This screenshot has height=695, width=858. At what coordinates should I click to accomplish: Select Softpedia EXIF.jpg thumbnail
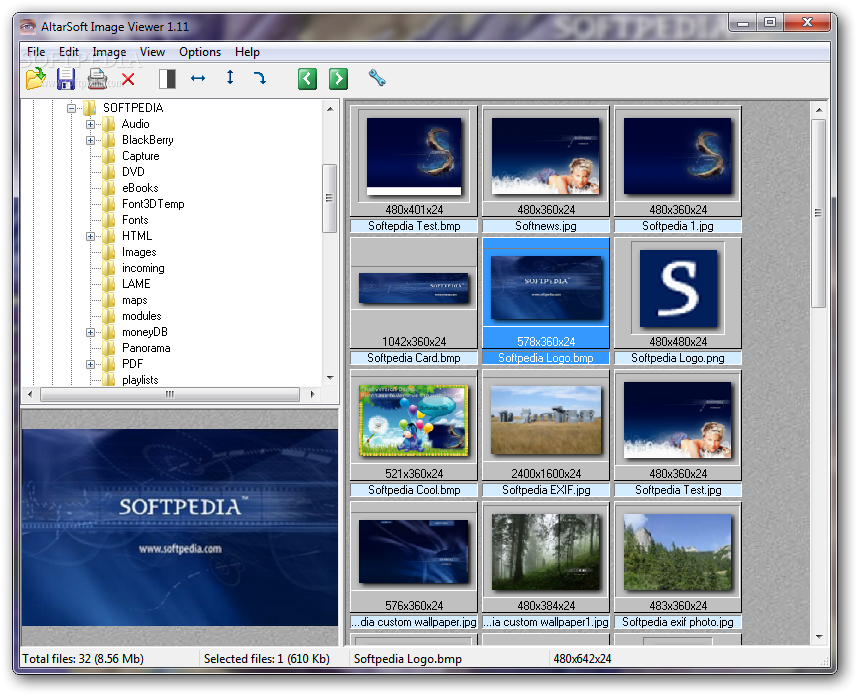pos(546,425)
